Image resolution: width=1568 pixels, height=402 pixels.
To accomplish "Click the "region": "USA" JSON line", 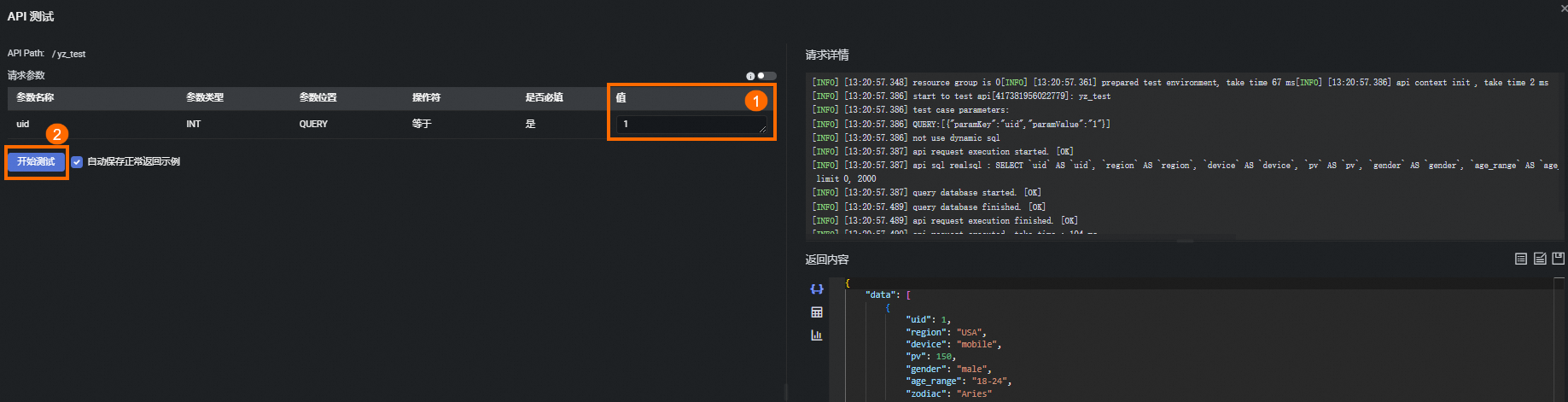I will [x=946, y=332].
